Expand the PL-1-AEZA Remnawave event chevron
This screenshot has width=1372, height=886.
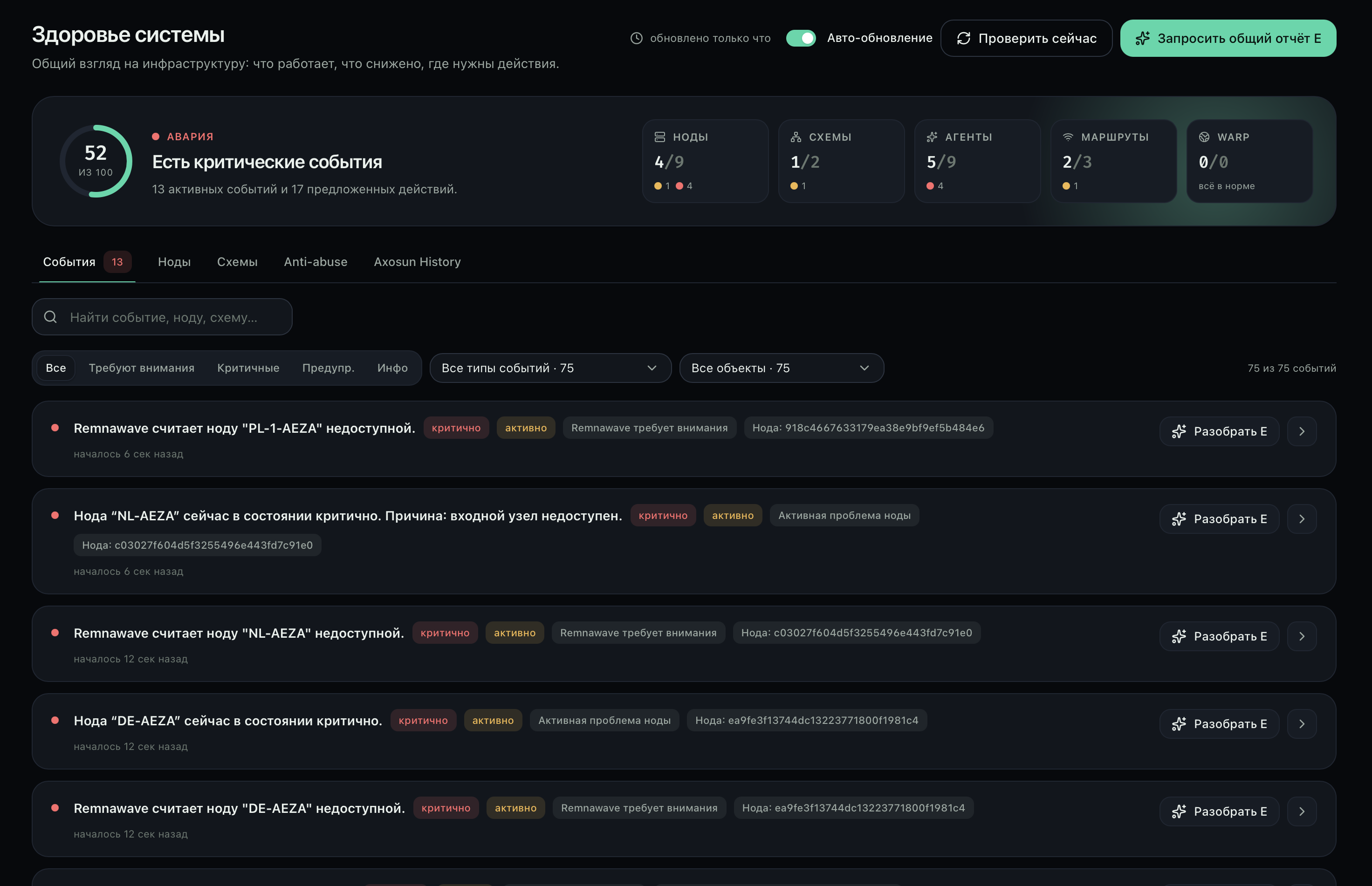(1302, 431)
